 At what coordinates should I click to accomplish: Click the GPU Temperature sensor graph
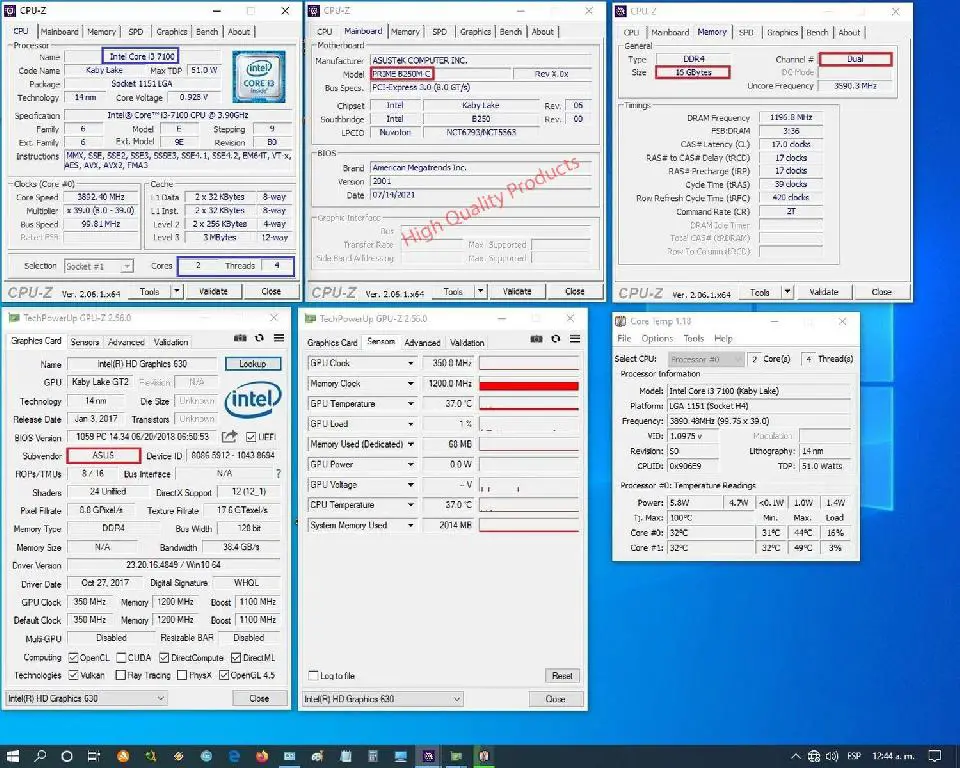pos(529,404)
